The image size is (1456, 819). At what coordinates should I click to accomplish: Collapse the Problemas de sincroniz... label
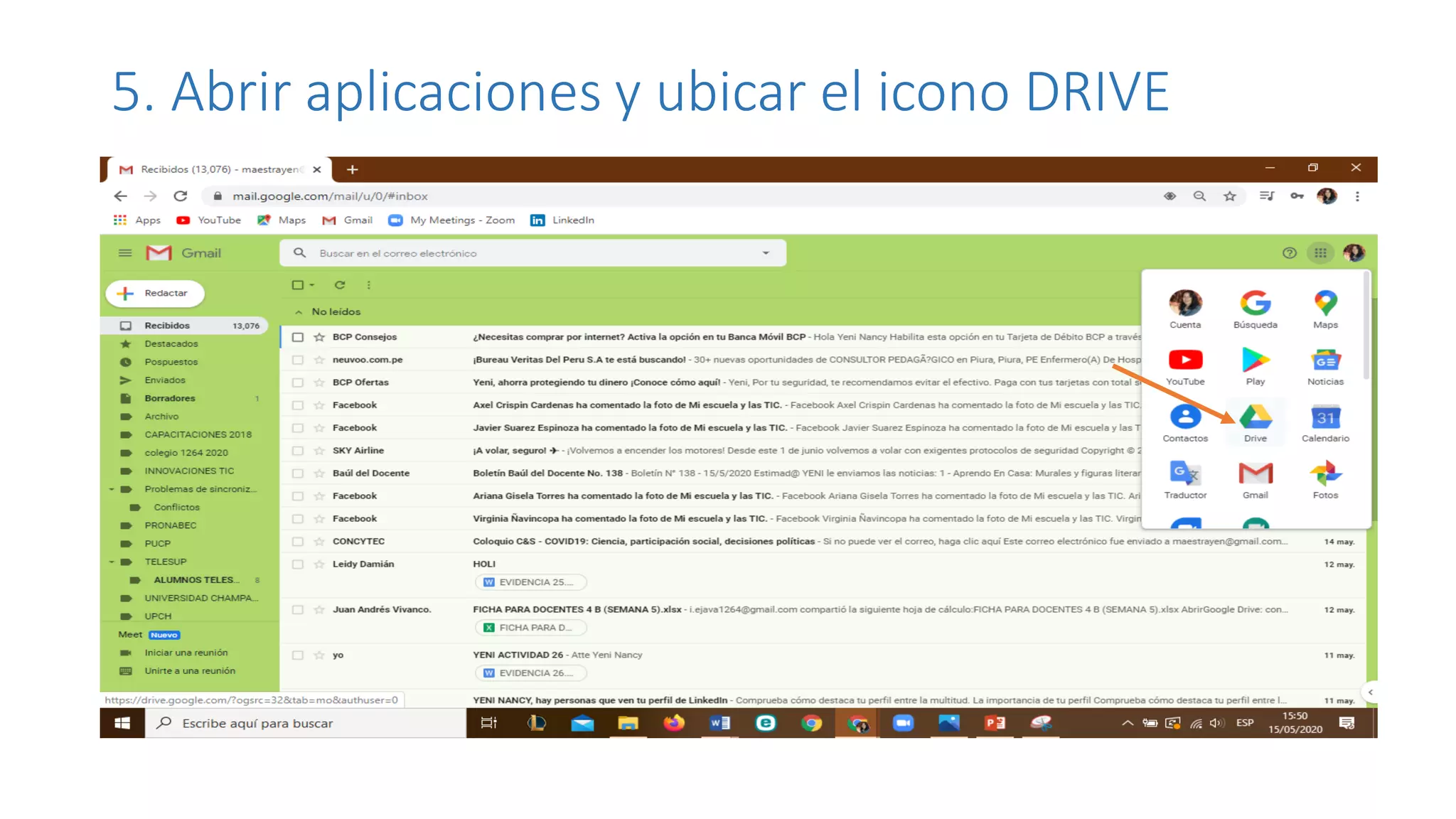[x=112, y=489]
